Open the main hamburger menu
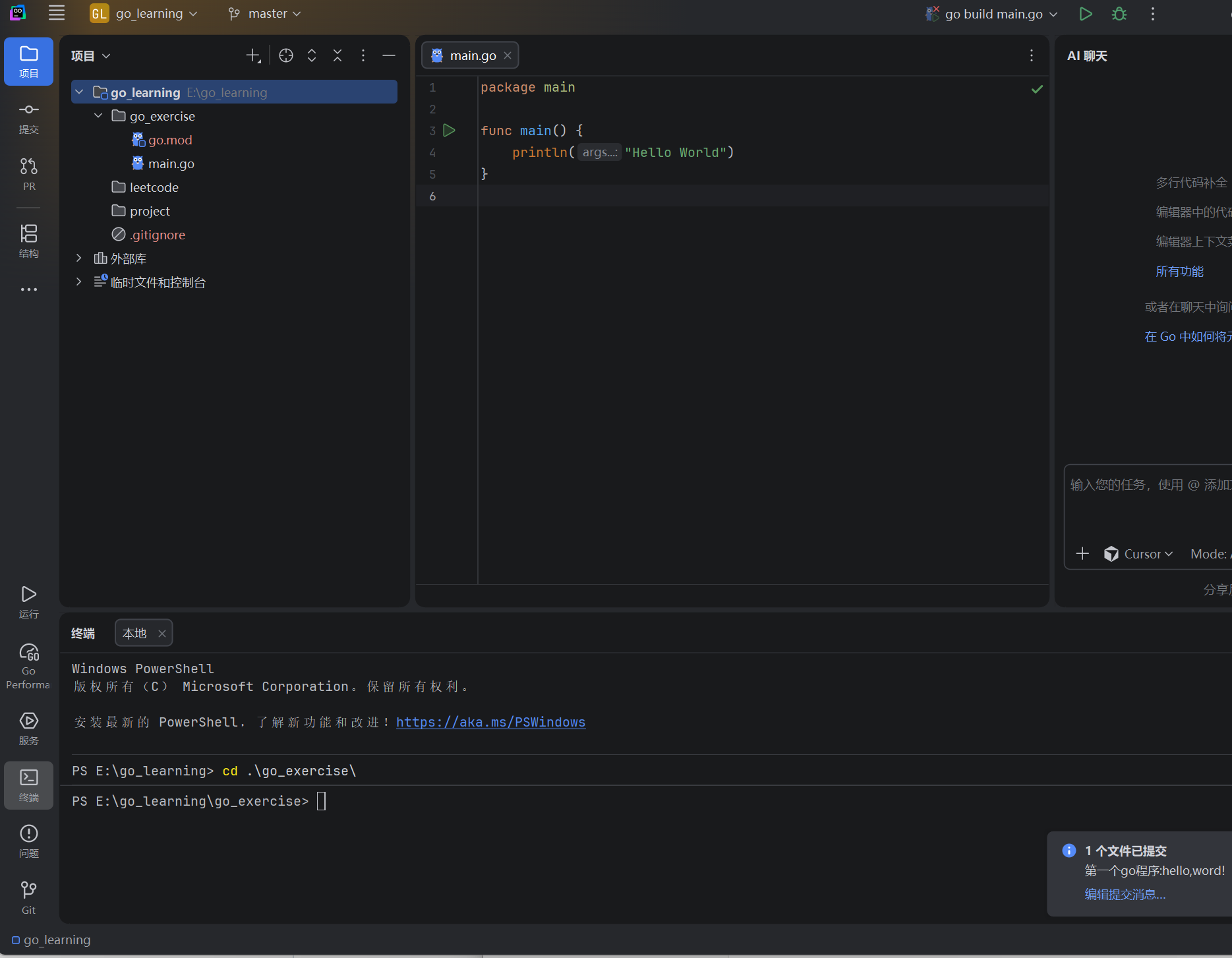1232x958 pixels. (x=57, y=13)
